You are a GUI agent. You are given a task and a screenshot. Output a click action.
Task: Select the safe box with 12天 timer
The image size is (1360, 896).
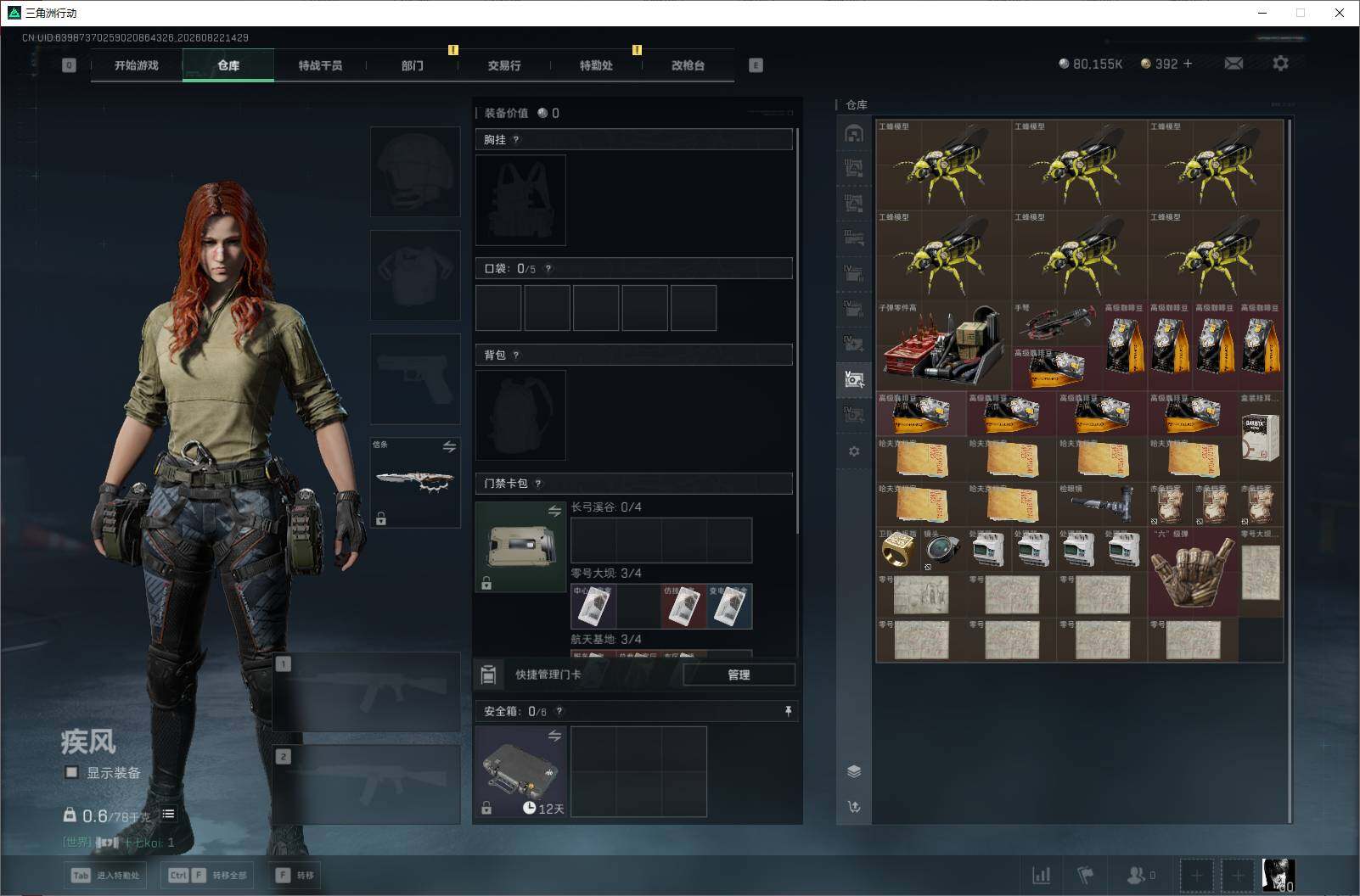(x=520, y=771)
